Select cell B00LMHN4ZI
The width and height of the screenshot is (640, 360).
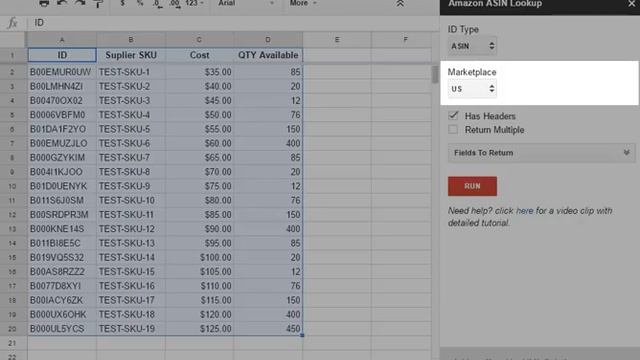[62, 87]
